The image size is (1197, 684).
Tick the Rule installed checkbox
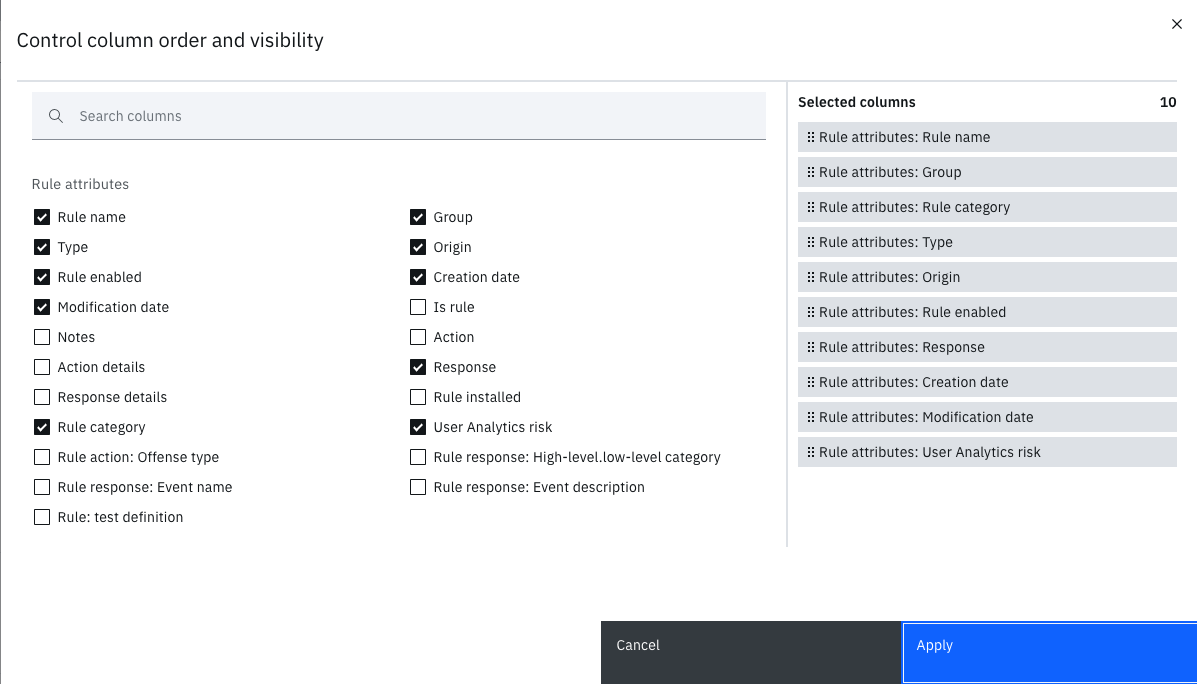[418, 397]
